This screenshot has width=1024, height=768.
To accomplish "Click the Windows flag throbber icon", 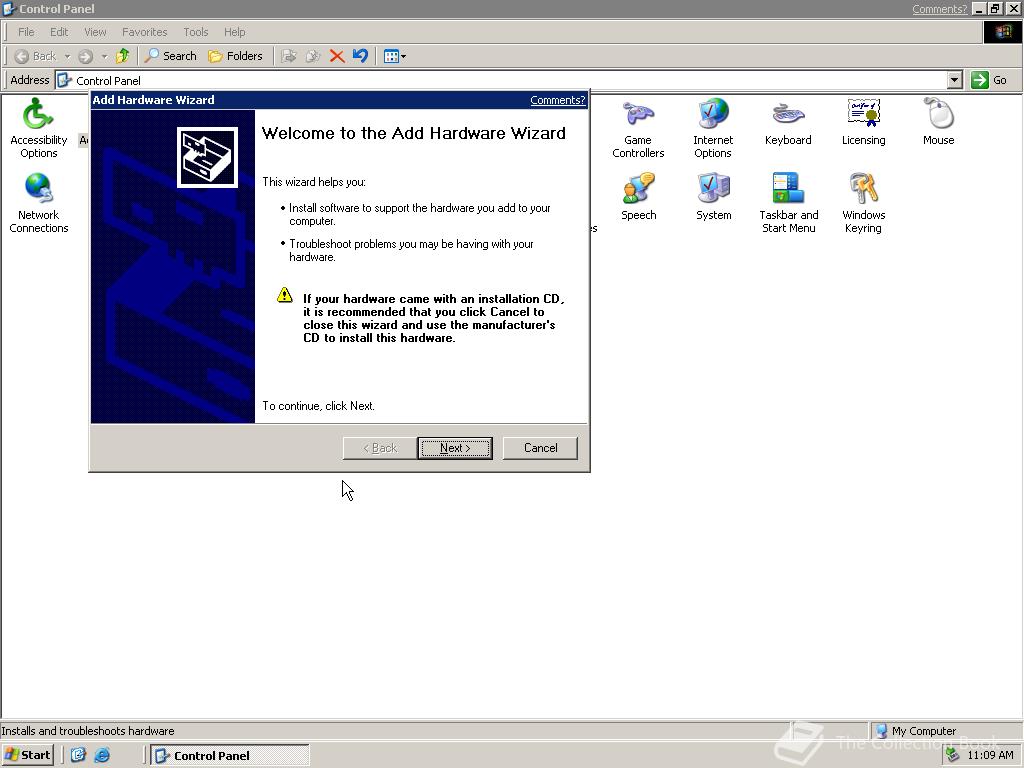I will pyautogui.click(x=1002, y=32).
